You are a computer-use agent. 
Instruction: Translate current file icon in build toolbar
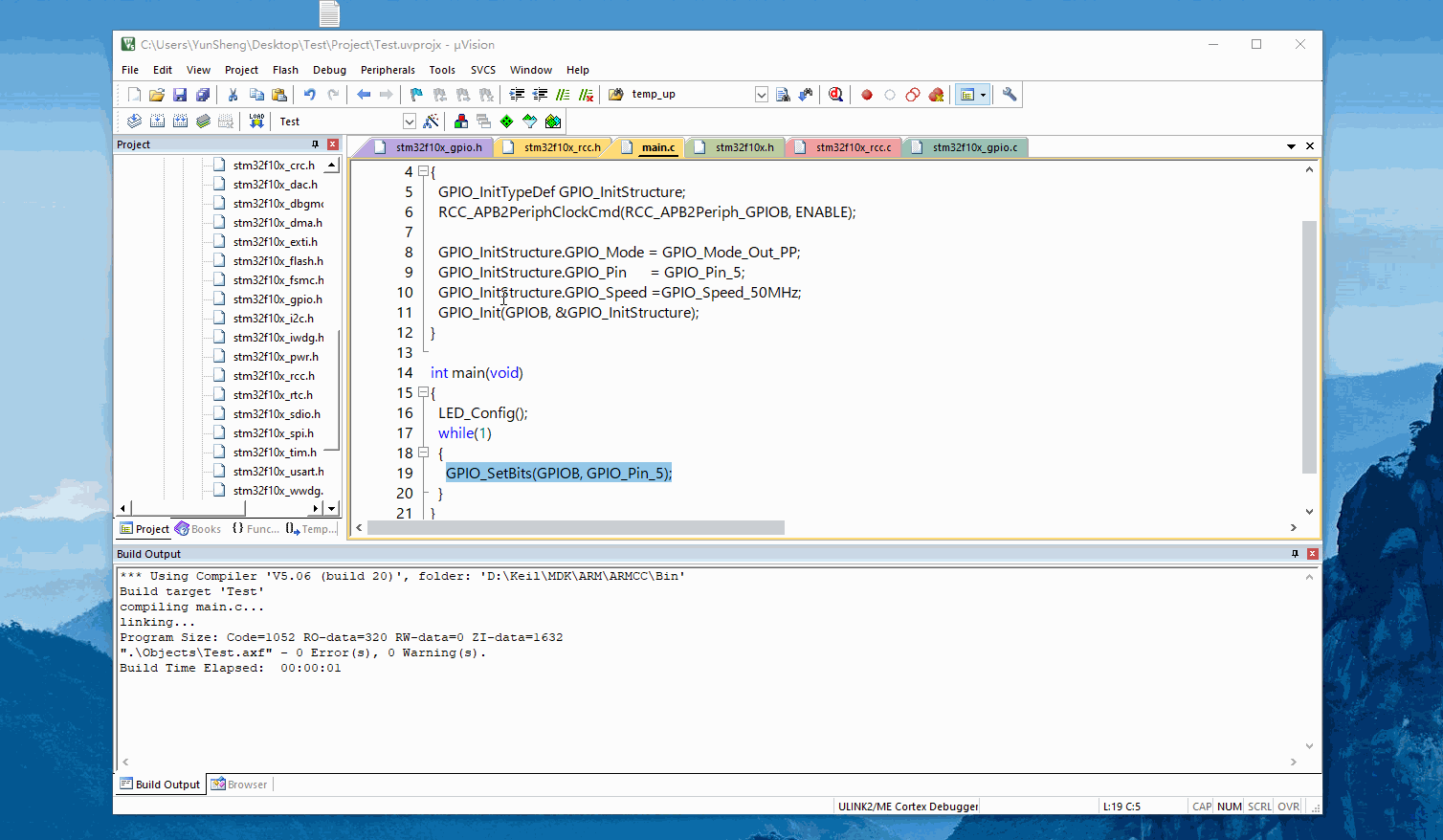(x=134, y=122)
